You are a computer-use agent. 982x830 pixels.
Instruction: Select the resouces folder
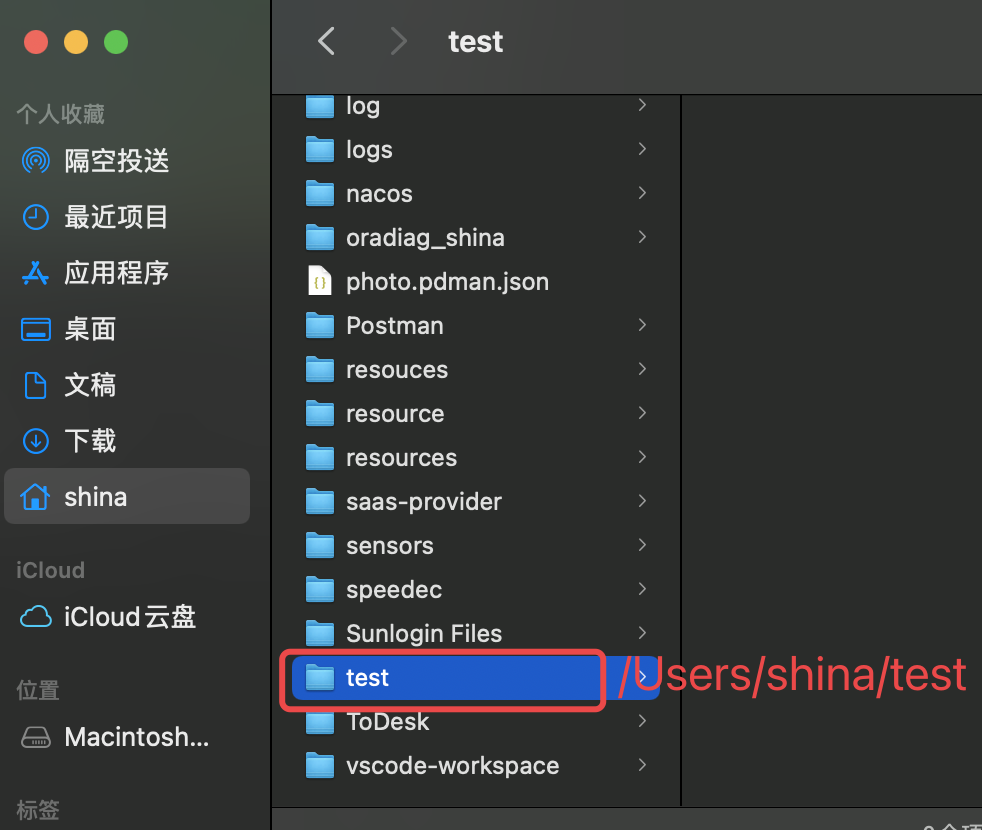[x=476, y=370]
